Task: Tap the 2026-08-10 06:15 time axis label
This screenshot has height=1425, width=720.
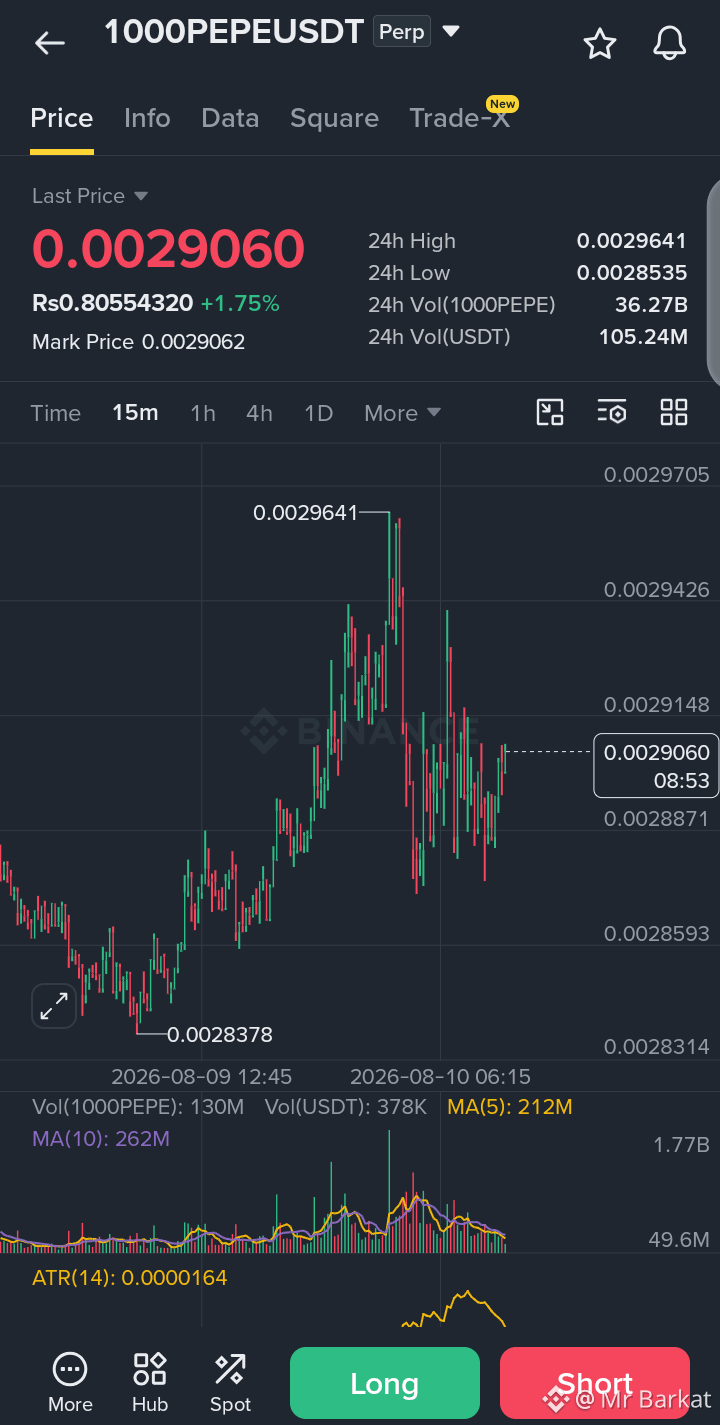Action: point(440,1077)
